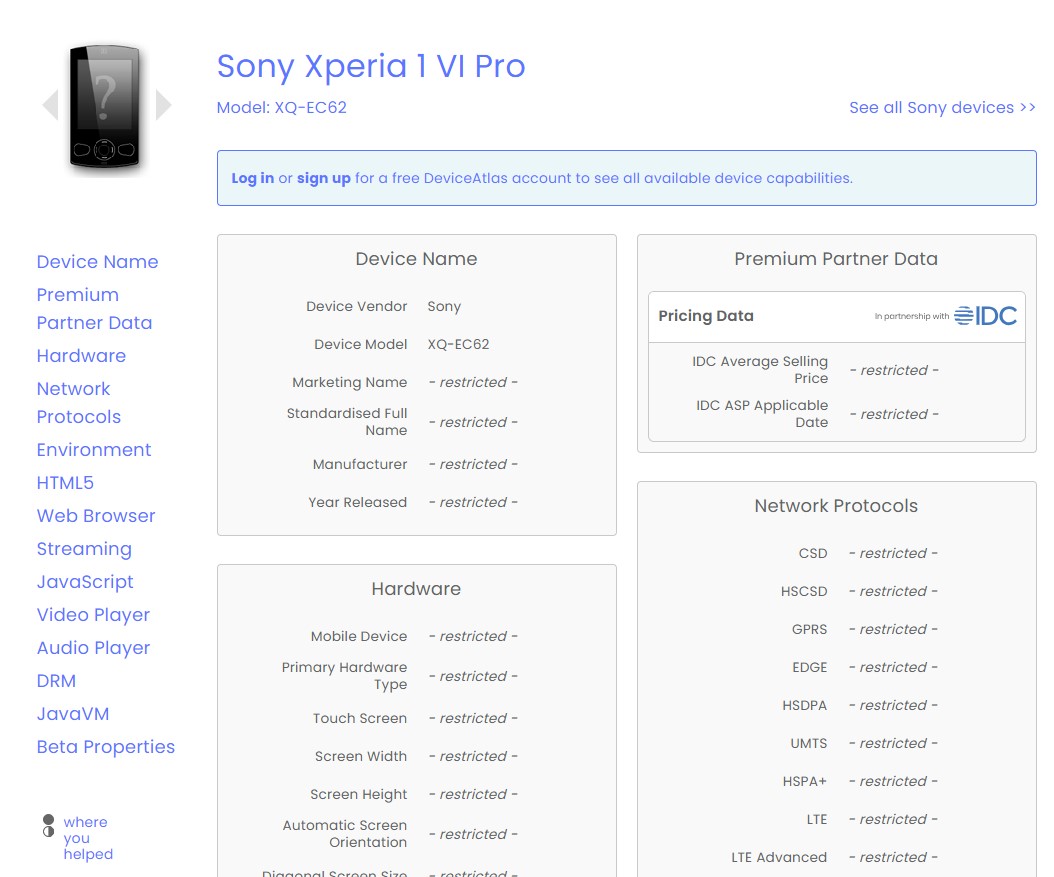Select Video Player in the sidebar
The image size is (1054, 877).
coord(93,614)
